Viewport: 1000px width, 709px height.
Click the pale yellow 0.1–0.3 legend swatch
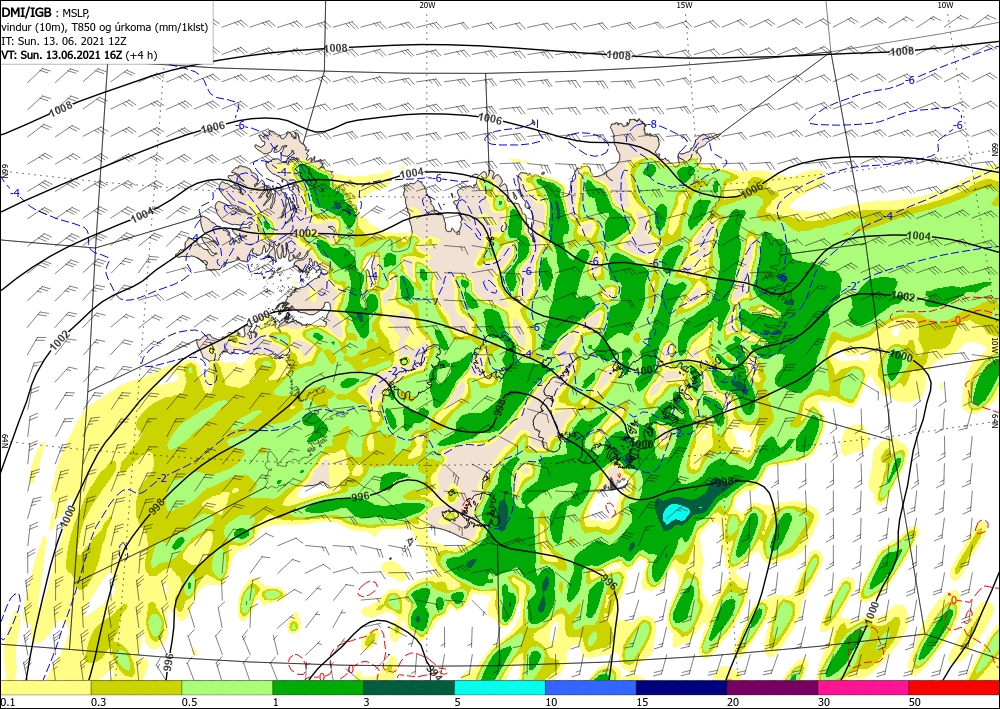pyautogui.click(x=45, y=687)
